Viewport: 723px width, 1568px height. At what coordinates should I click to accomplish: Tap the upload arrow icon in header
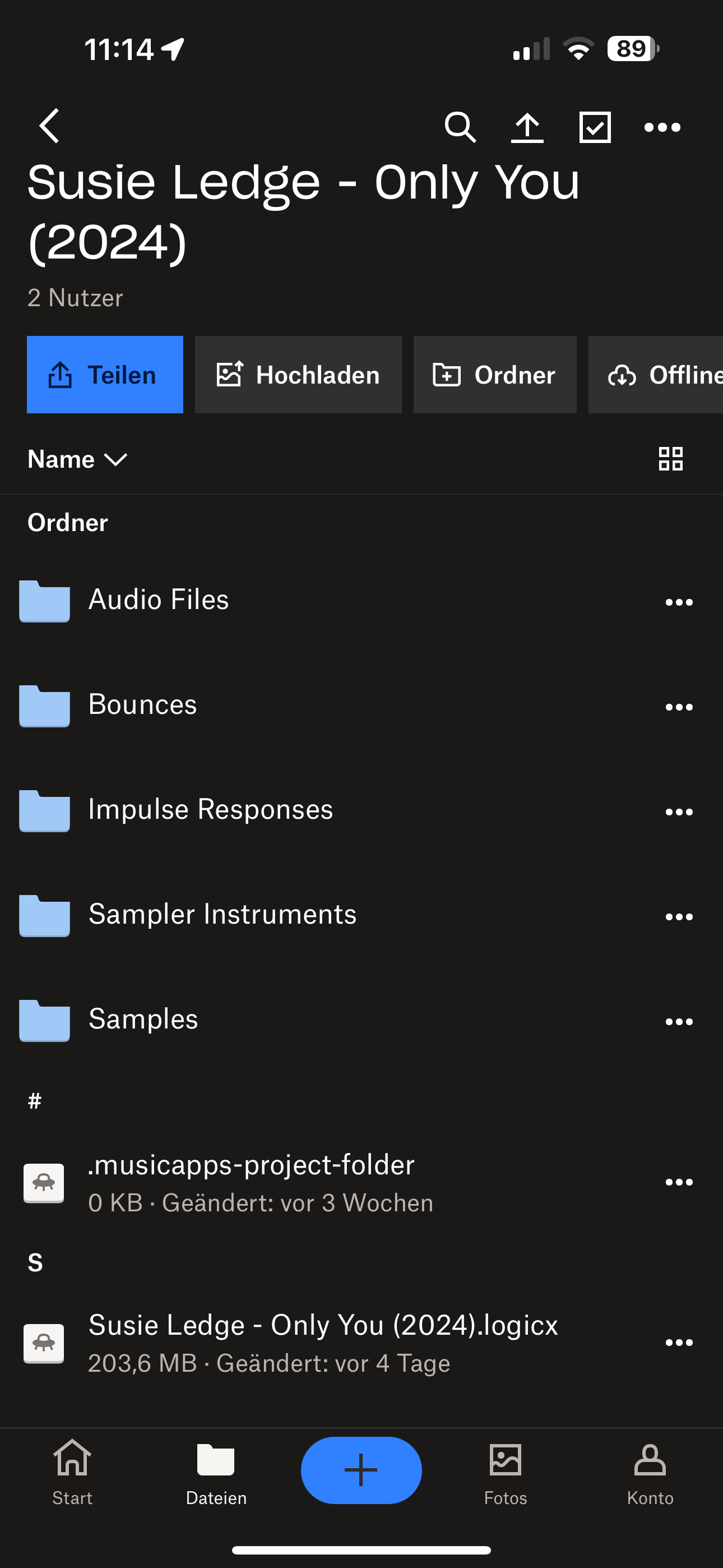pyautogui.click(x=527, y=127)
